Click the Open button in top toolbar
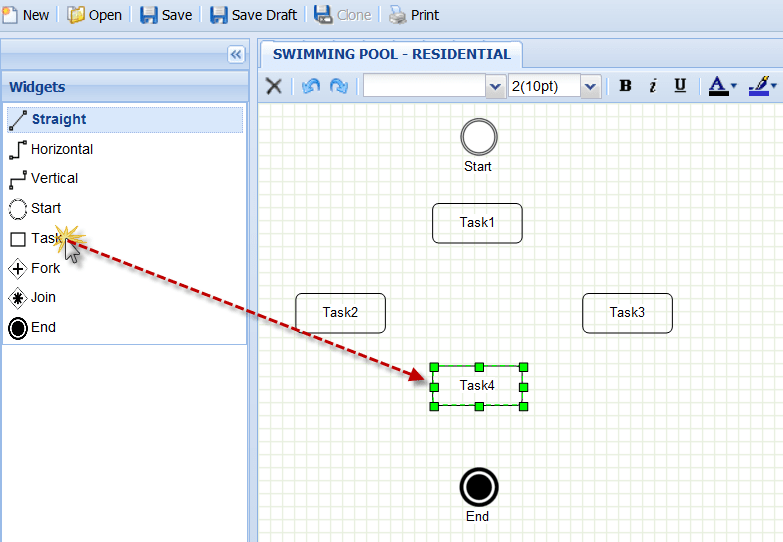Screen dimensions: 783x542 [x=94, y=15]
